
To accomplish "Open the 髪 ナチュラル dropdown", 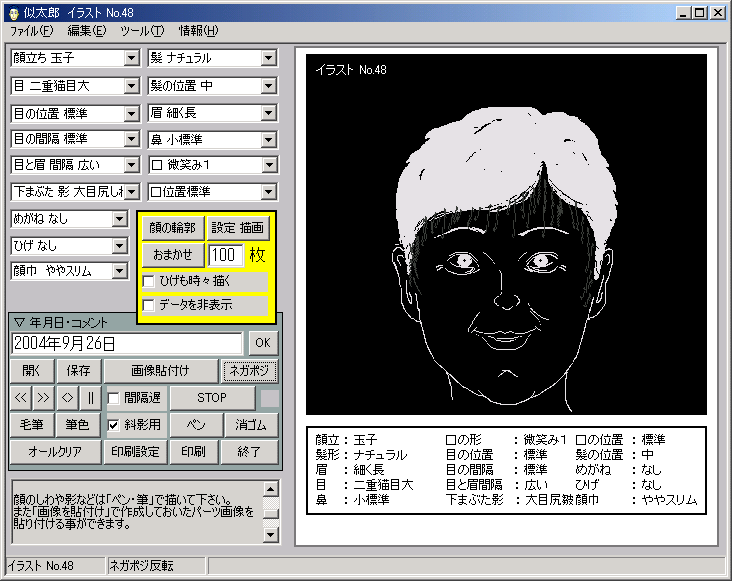I will (x=268, y=58).
